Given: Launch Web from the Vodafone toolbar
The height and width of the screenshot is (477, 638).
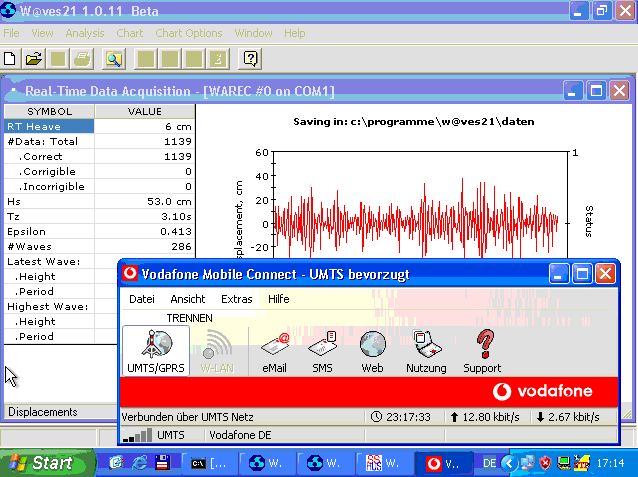Looking at the screenshot, I should point(372,352).
